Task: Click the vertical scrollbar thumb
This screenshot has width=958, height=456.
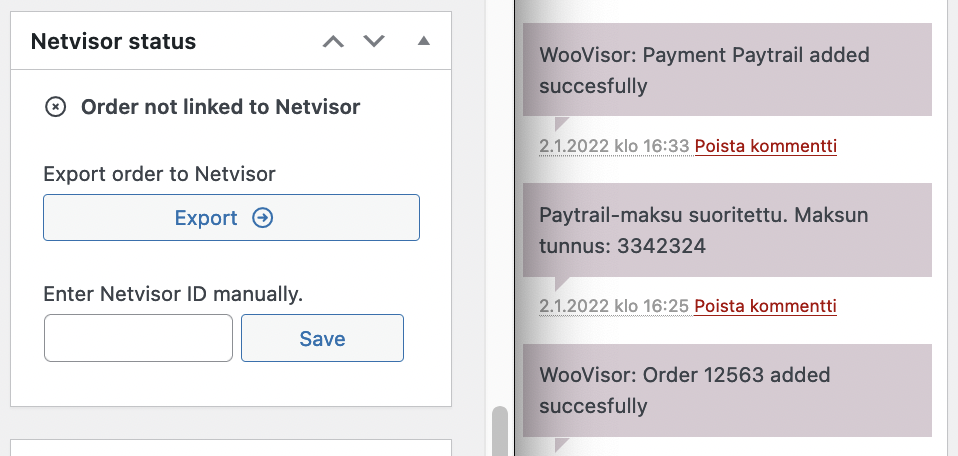Action: (500, 431)
